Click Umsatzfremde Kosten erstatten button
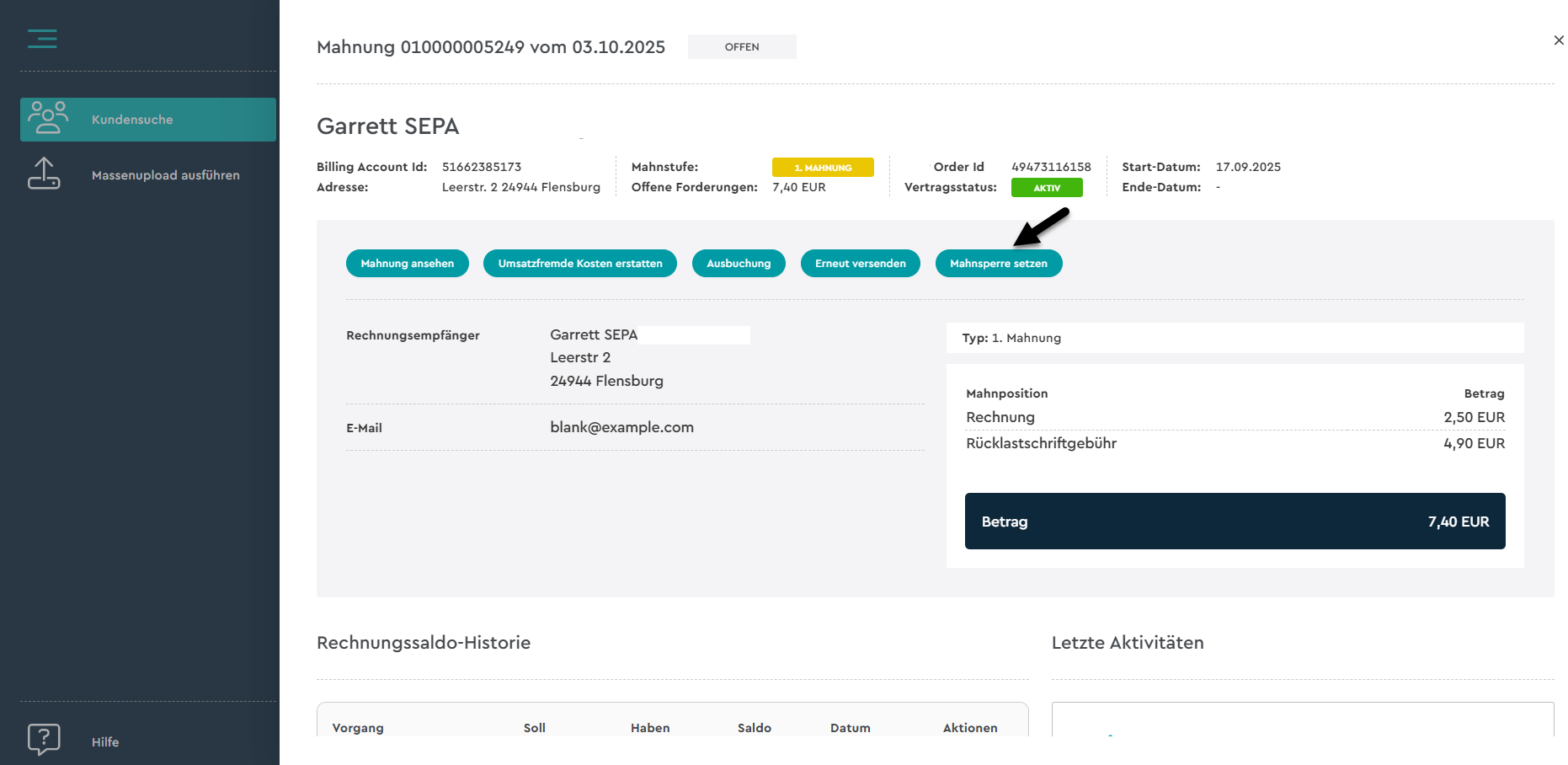The height and width of the screenshot is (765, 1568). (x=579, y=264)
